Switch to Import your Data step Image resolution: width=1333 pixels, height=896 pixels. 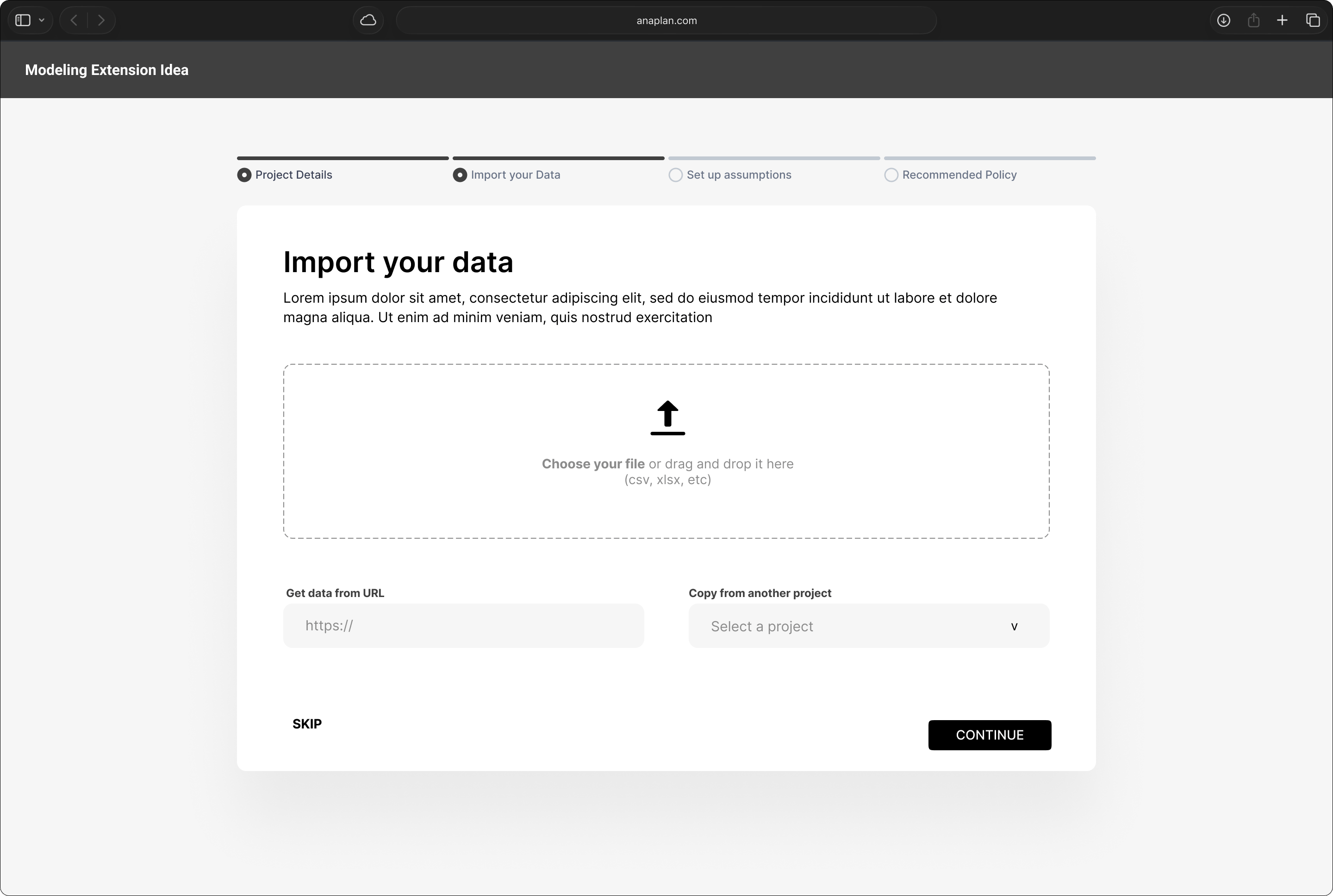click(x=460, y=175)
